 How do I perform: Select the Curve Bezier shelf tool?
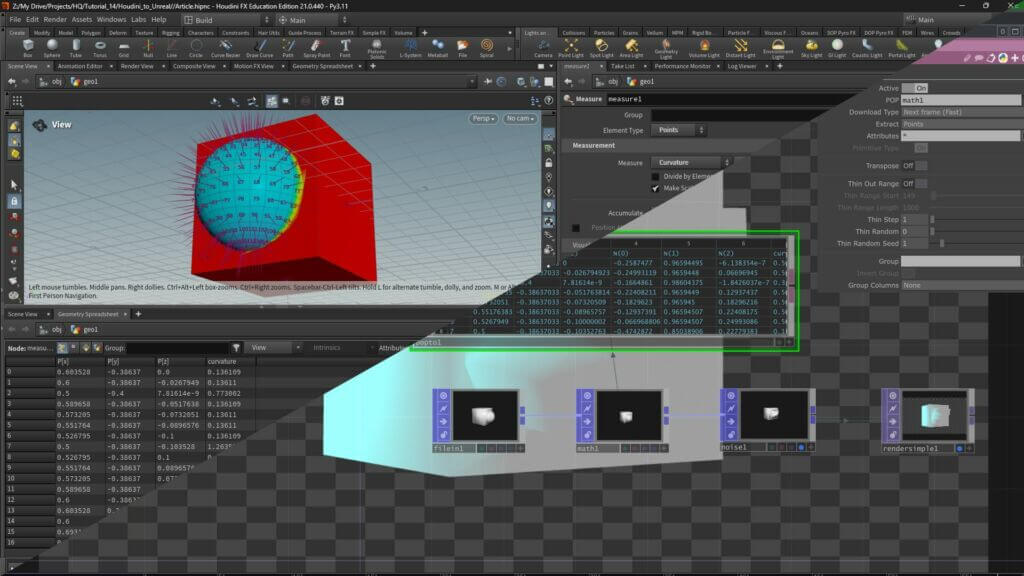(x=225, y=48)
